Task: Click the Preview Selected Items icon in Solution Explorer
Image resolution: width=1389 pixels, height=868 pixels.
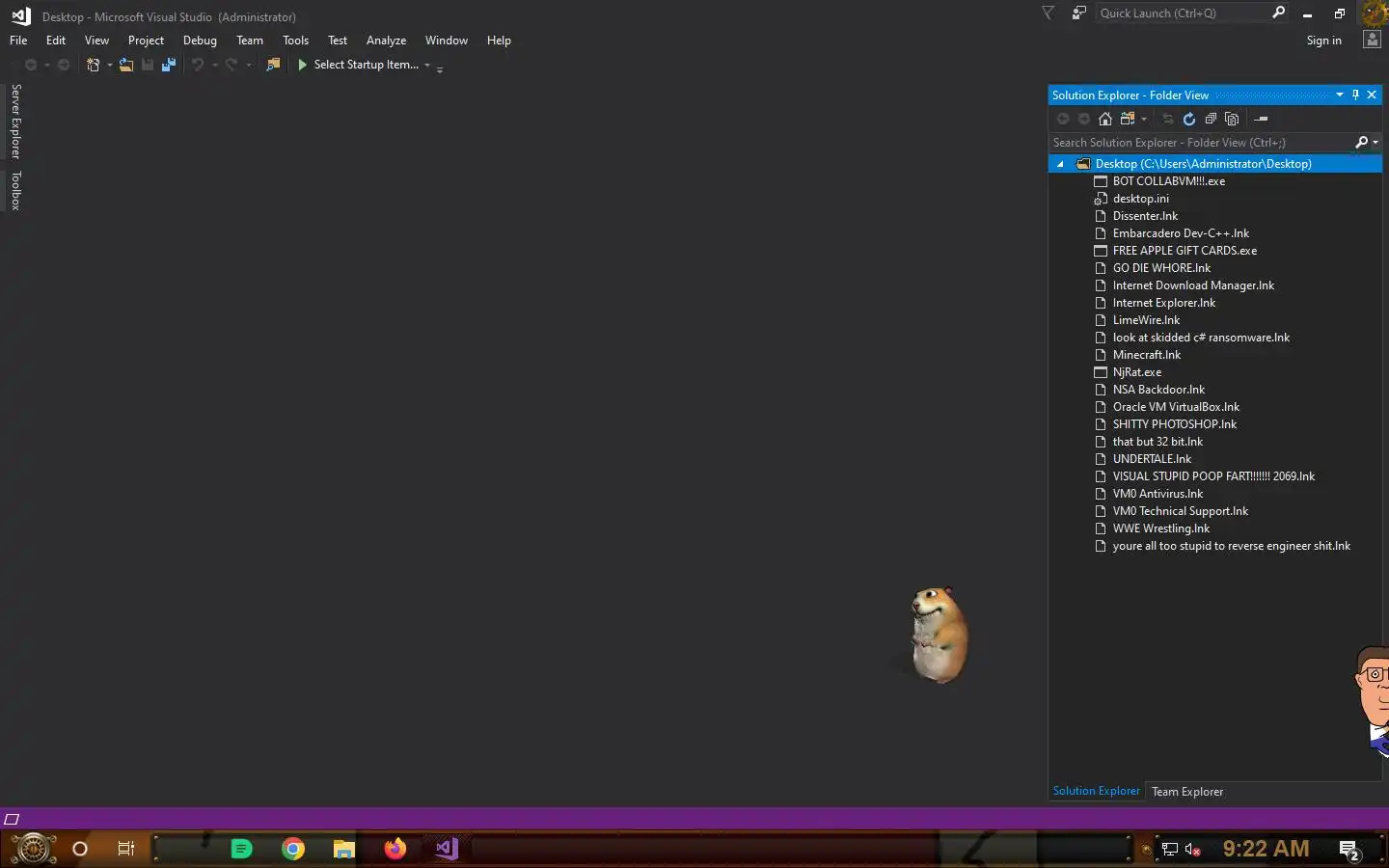Action: click(x=1261, y=119)
